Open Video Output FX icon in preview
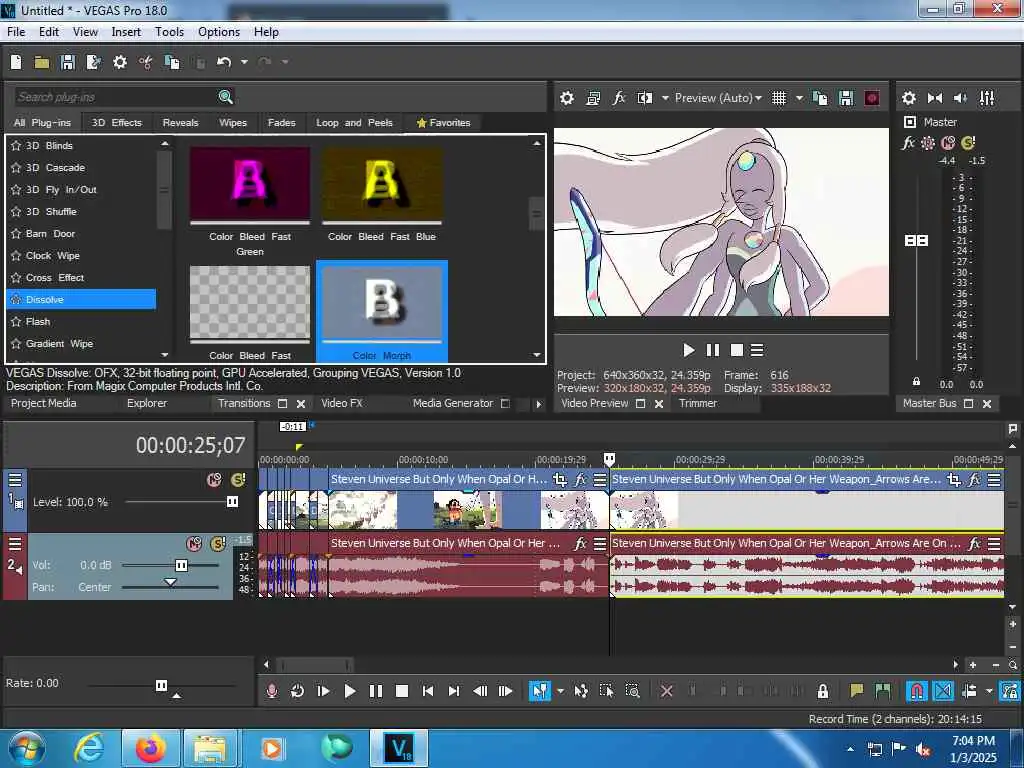This screenshot has height=768, width=1024. [618, 98]
